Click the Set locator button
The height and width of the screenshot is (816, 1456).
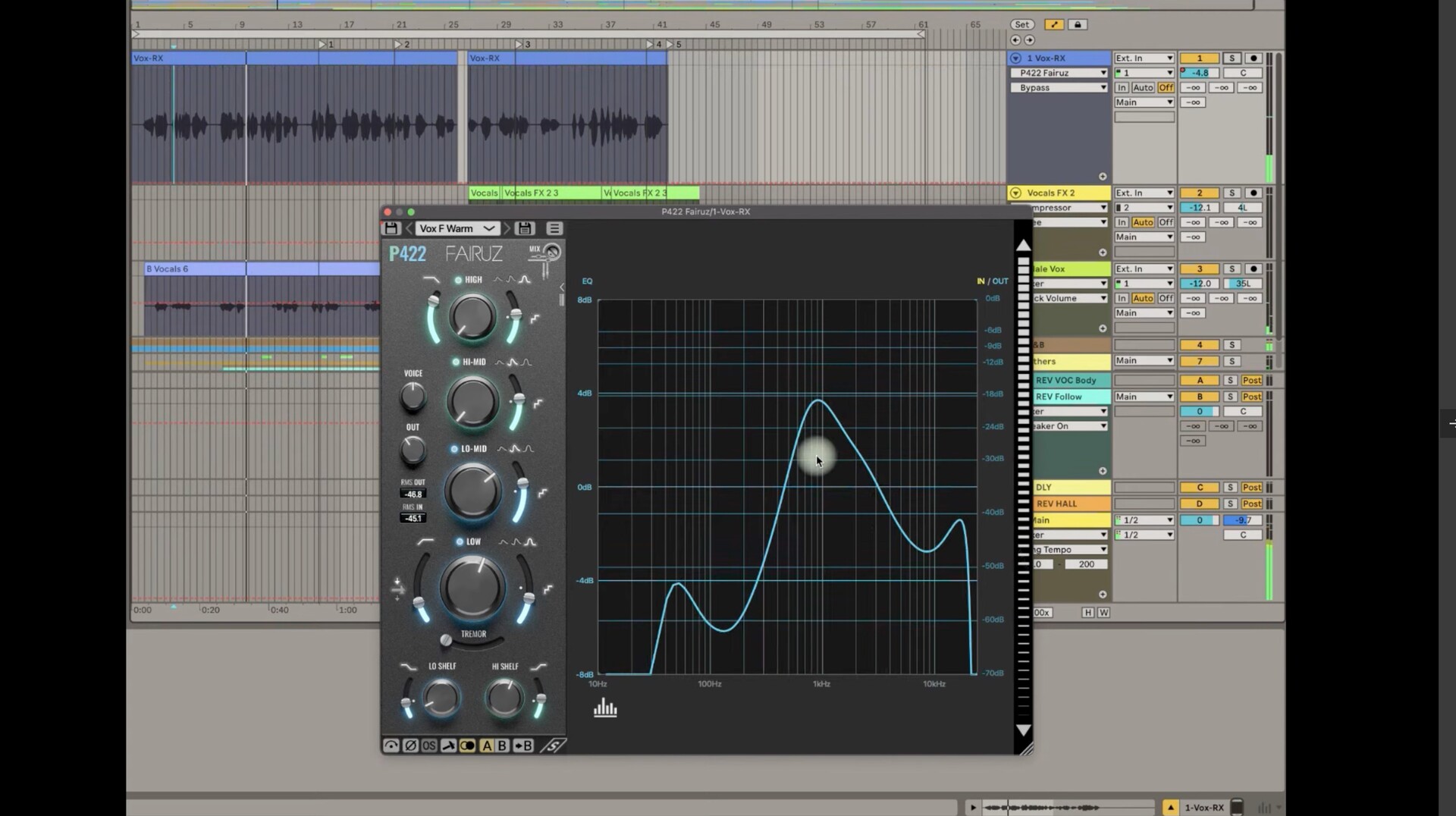coord(1021,24)
